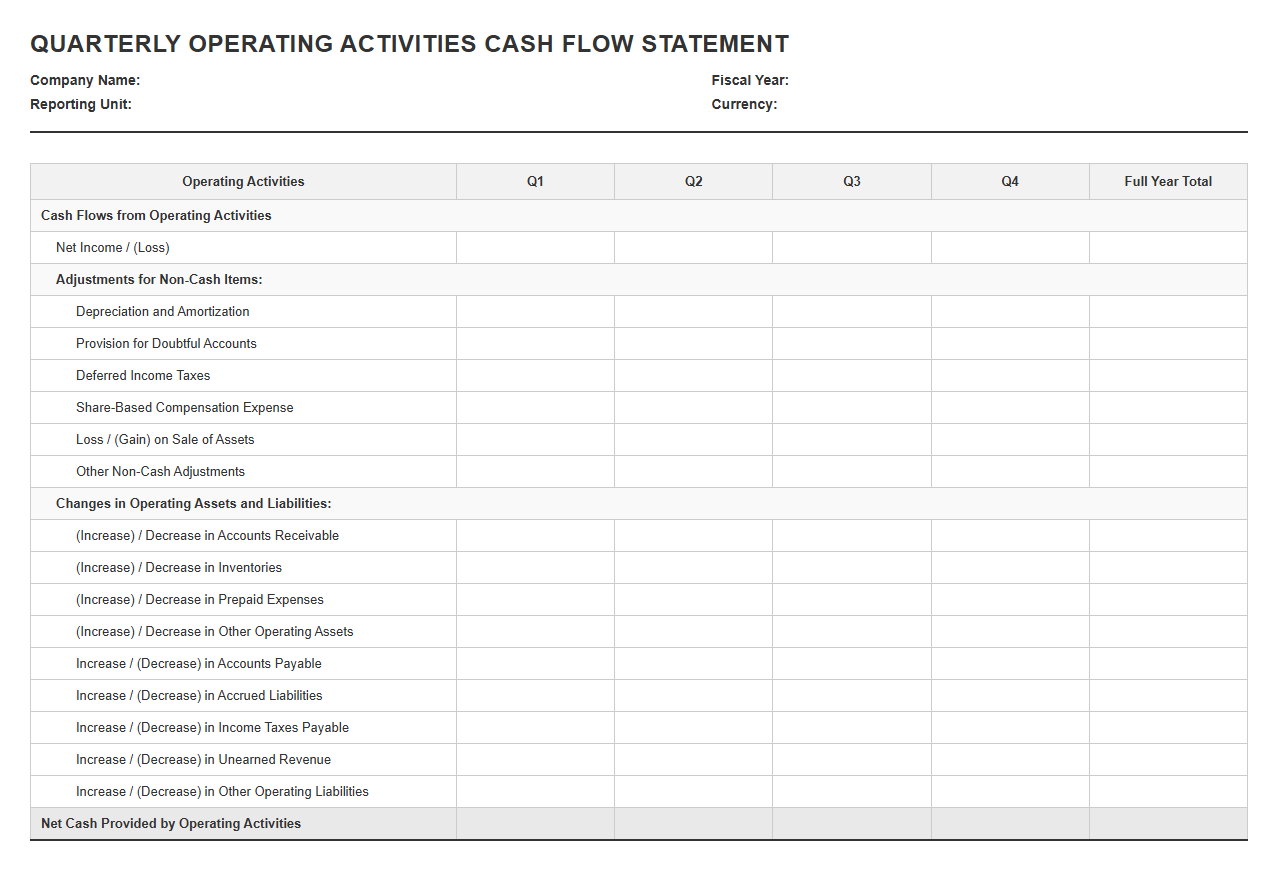Click Share-Based Compensation Expense label
Screen dimensions: 1278x871
(185, 407)
